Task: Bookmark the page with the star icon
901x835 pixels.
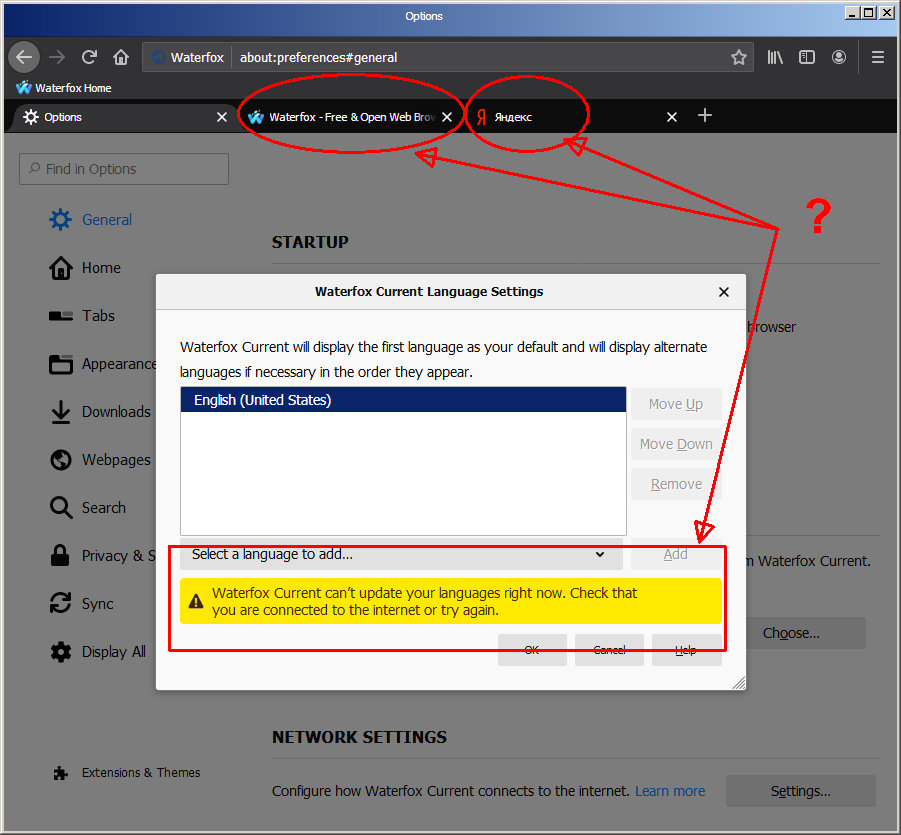Action: pyautogui.click(x=739, y=57)
